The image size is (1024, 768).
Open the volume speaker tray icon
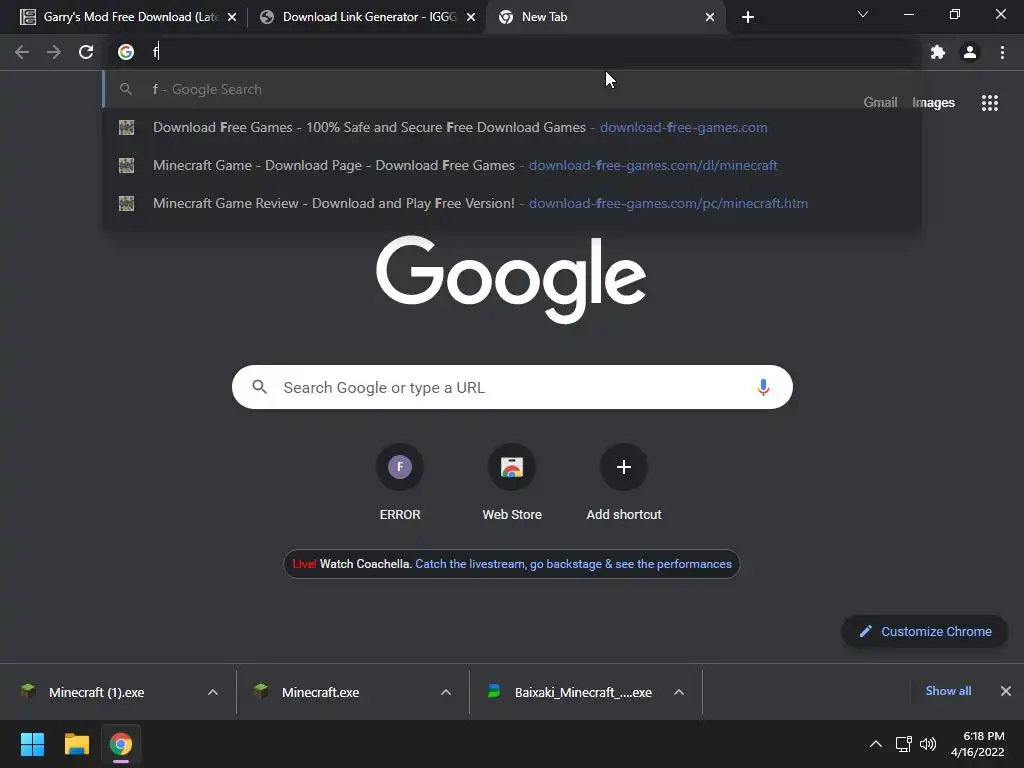pos(928,744)
